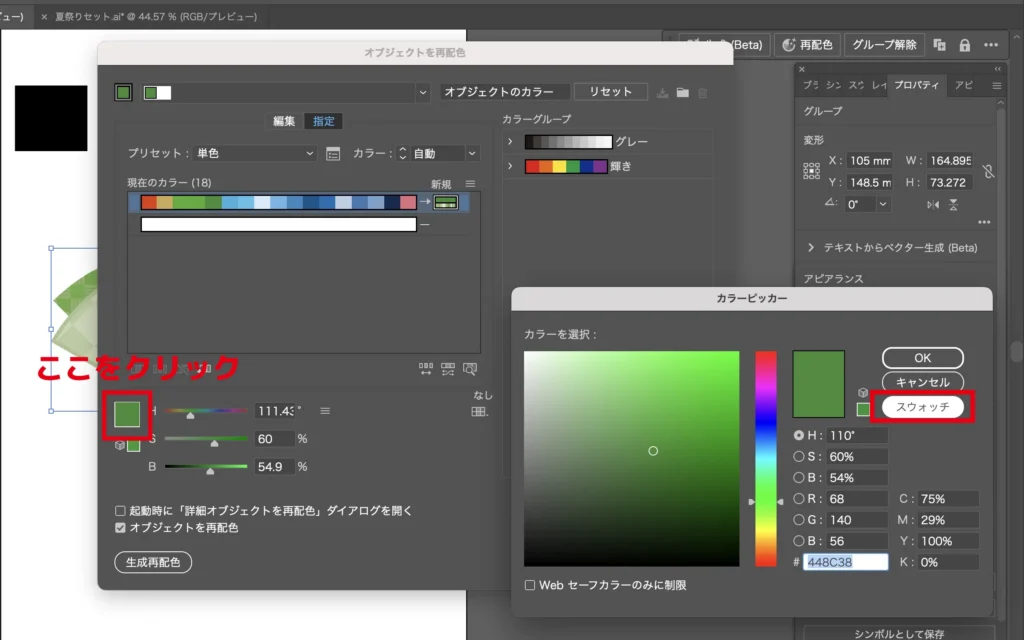Click the lock icon in the contextual task bar
The height and width of the screenshot is (640, 1024).
(964, 45)
